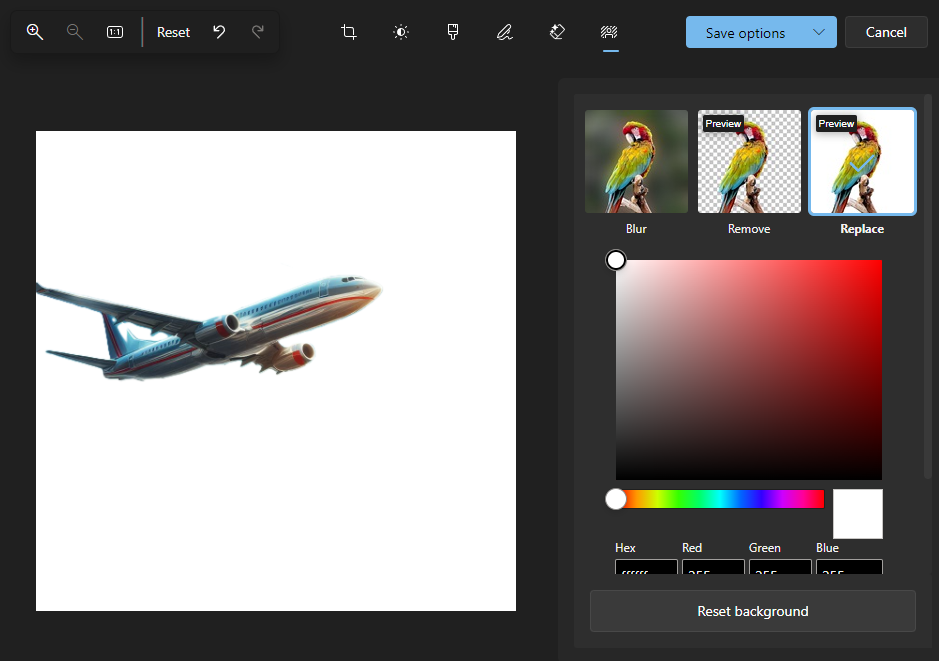Image resolution: width=939 pixels, height=661 pixels.
Task: Click the zoom in magnifier icon
Action: click(35, 32)
